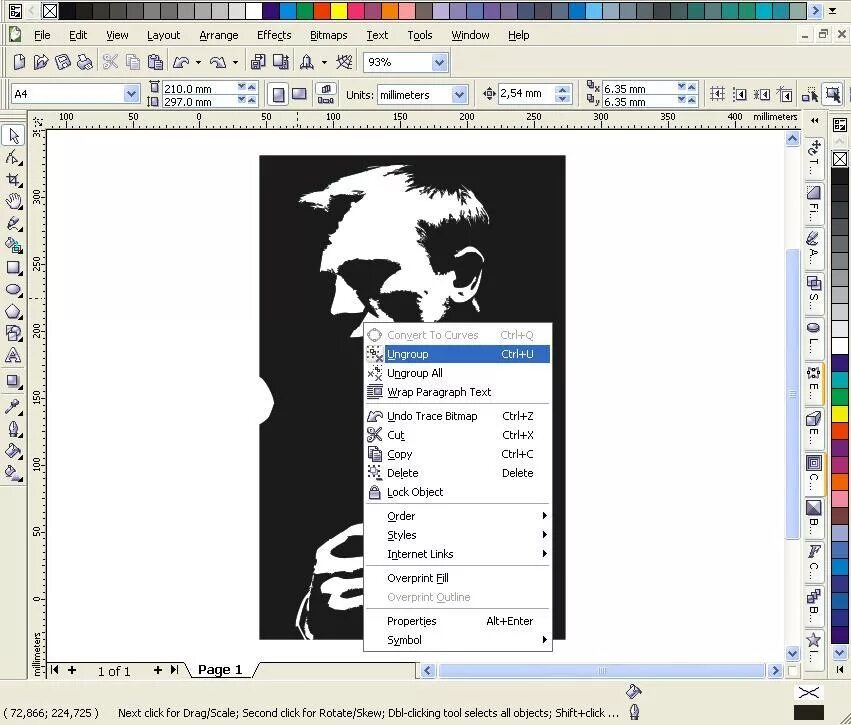Select the Rectangle tool
Image resolution: width=851 pixels, height=725 pixels.
click(x=14, y=267)
